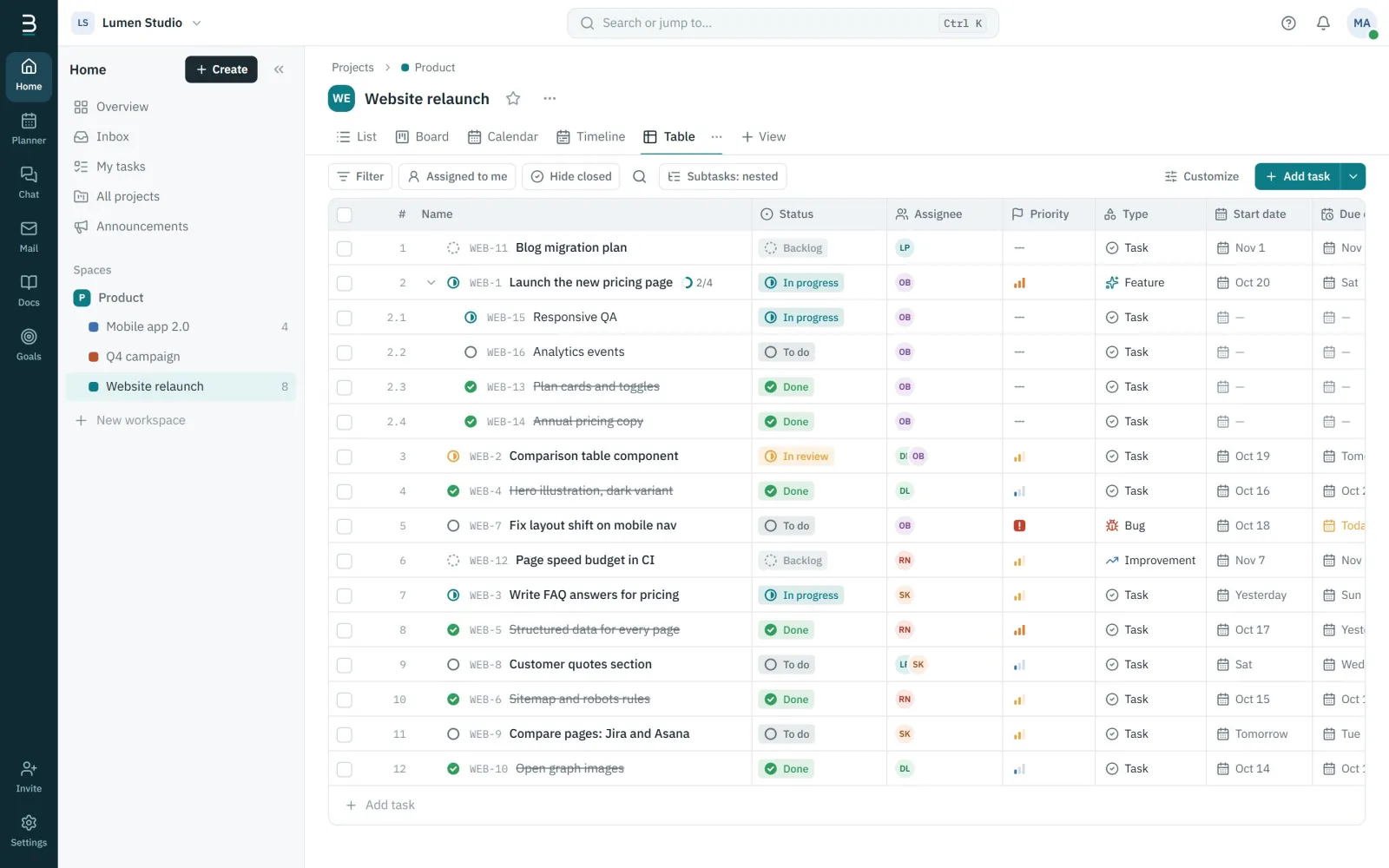Click the search magnifier in the table toolbar
This screenshot has width=1389, height=868.
[x=639, y=176]
